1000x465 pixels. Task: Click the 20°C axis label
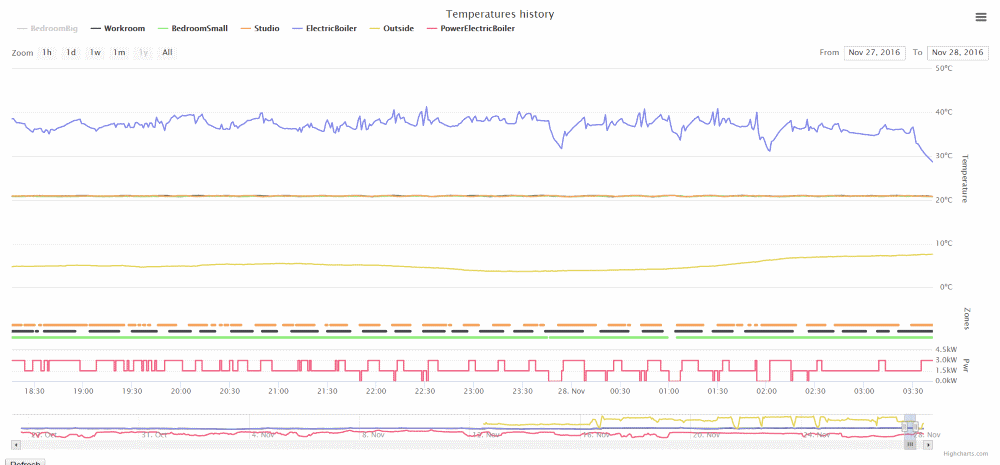[944, 200]
